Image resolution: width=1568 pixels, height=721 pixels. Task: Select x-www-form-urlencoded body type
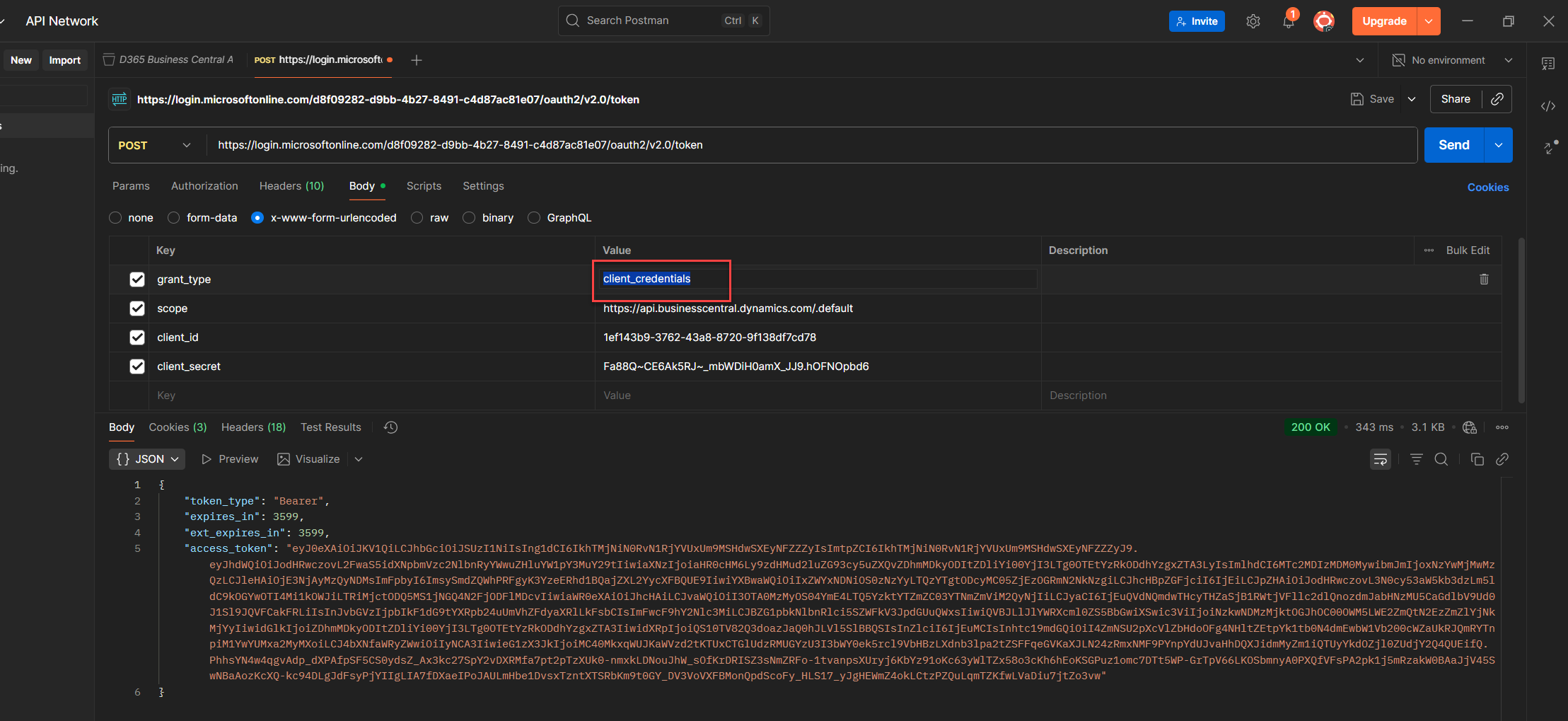coord(257,218)
